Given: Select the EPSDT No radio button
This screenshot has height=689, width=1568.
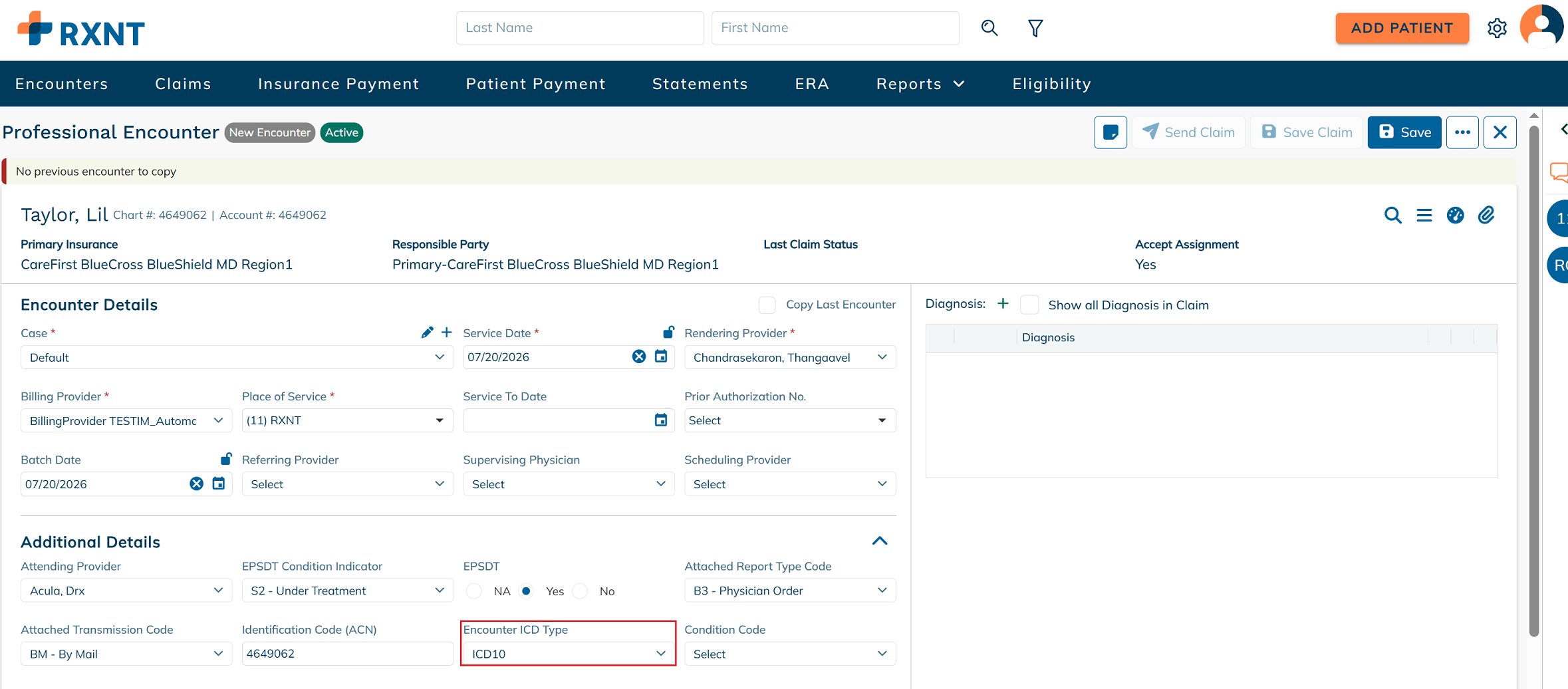Looking at the screenshot, I should 580,591.
